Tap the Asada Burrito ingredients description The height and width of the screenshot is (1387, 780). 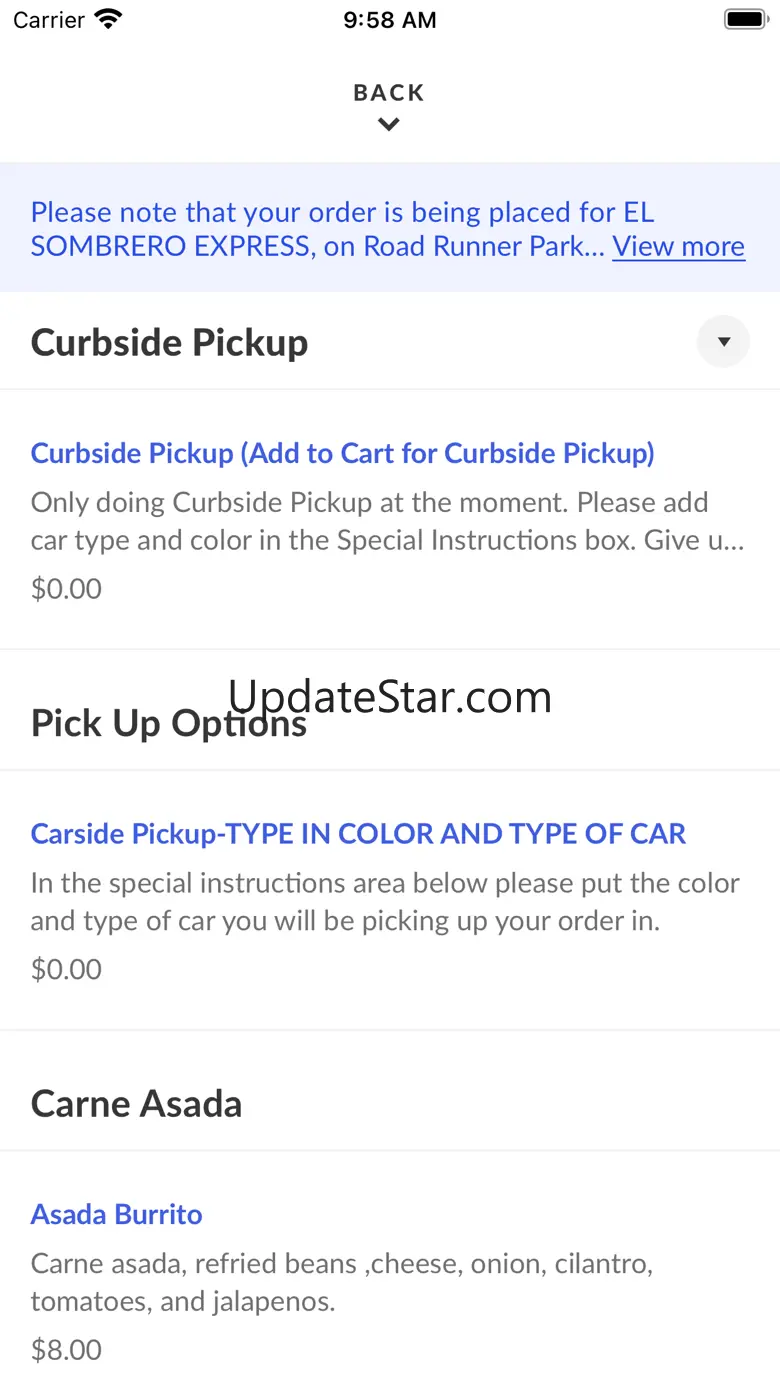[x=342, y=1283]
